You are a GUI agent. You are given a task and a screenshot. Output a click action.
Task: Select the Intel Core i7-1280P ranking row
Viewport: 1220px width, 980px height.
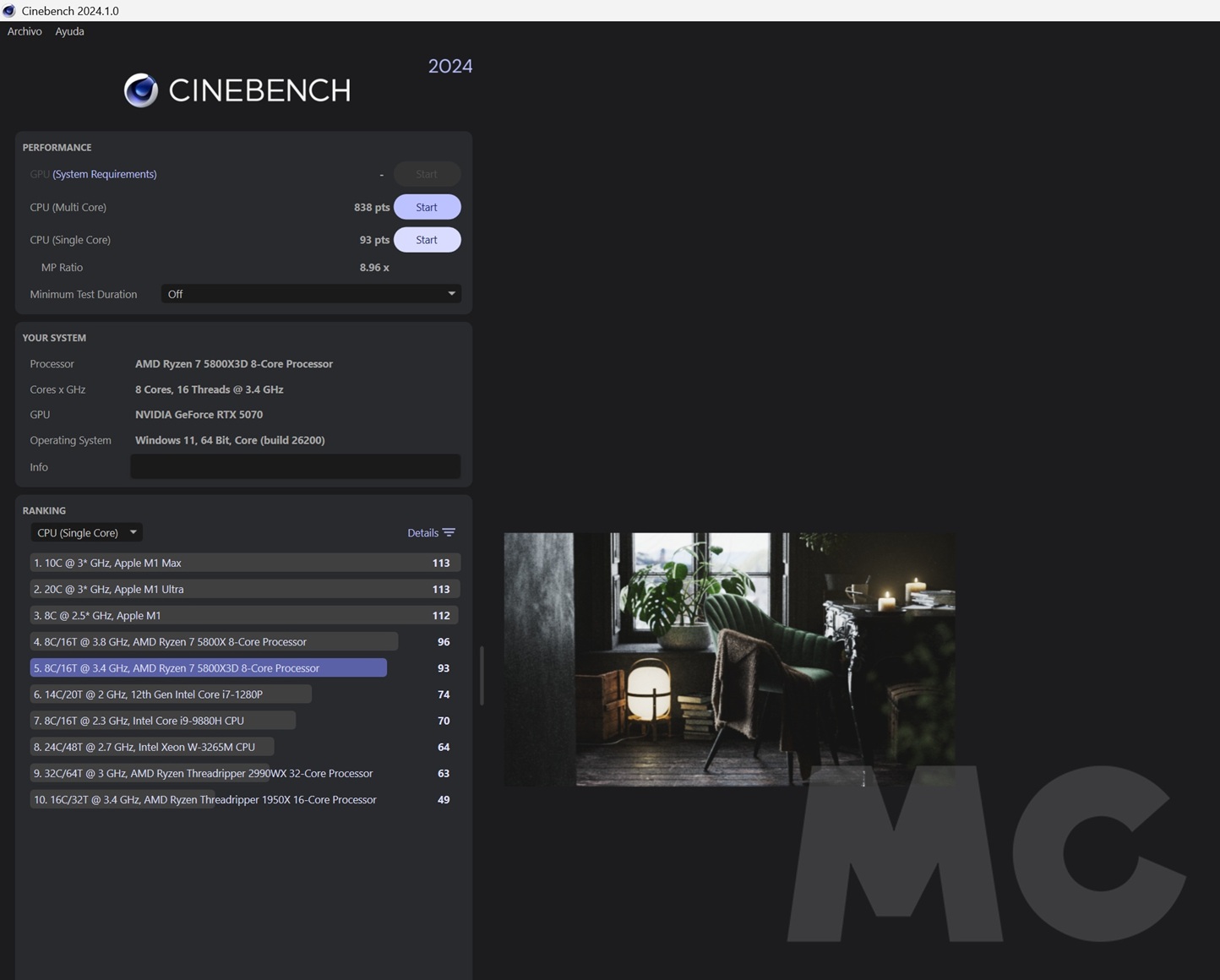click(245, 694)
